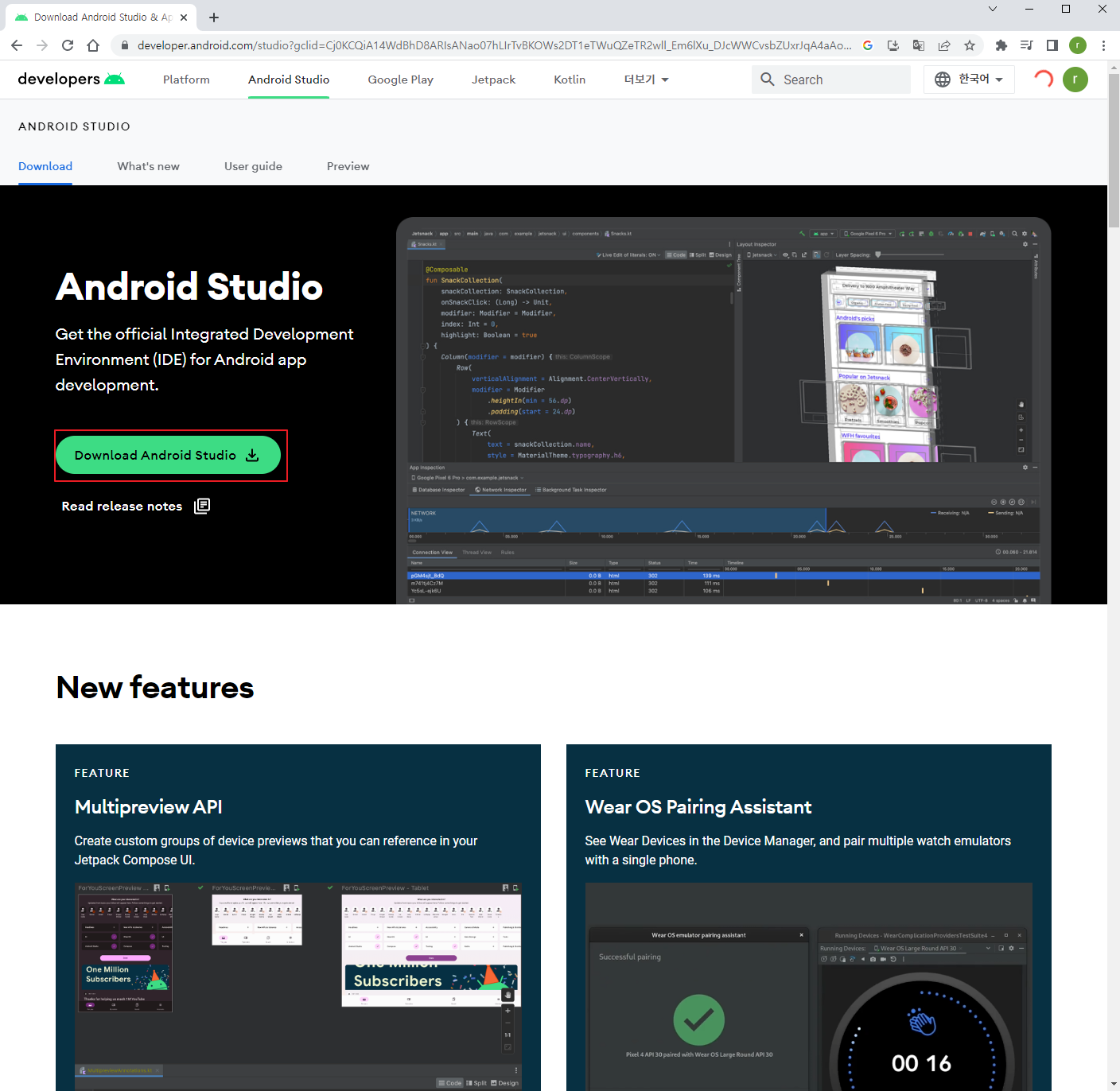Open the Chrome three-dot menu
Screen dimensions: 1120x1091
[1103, 45]
